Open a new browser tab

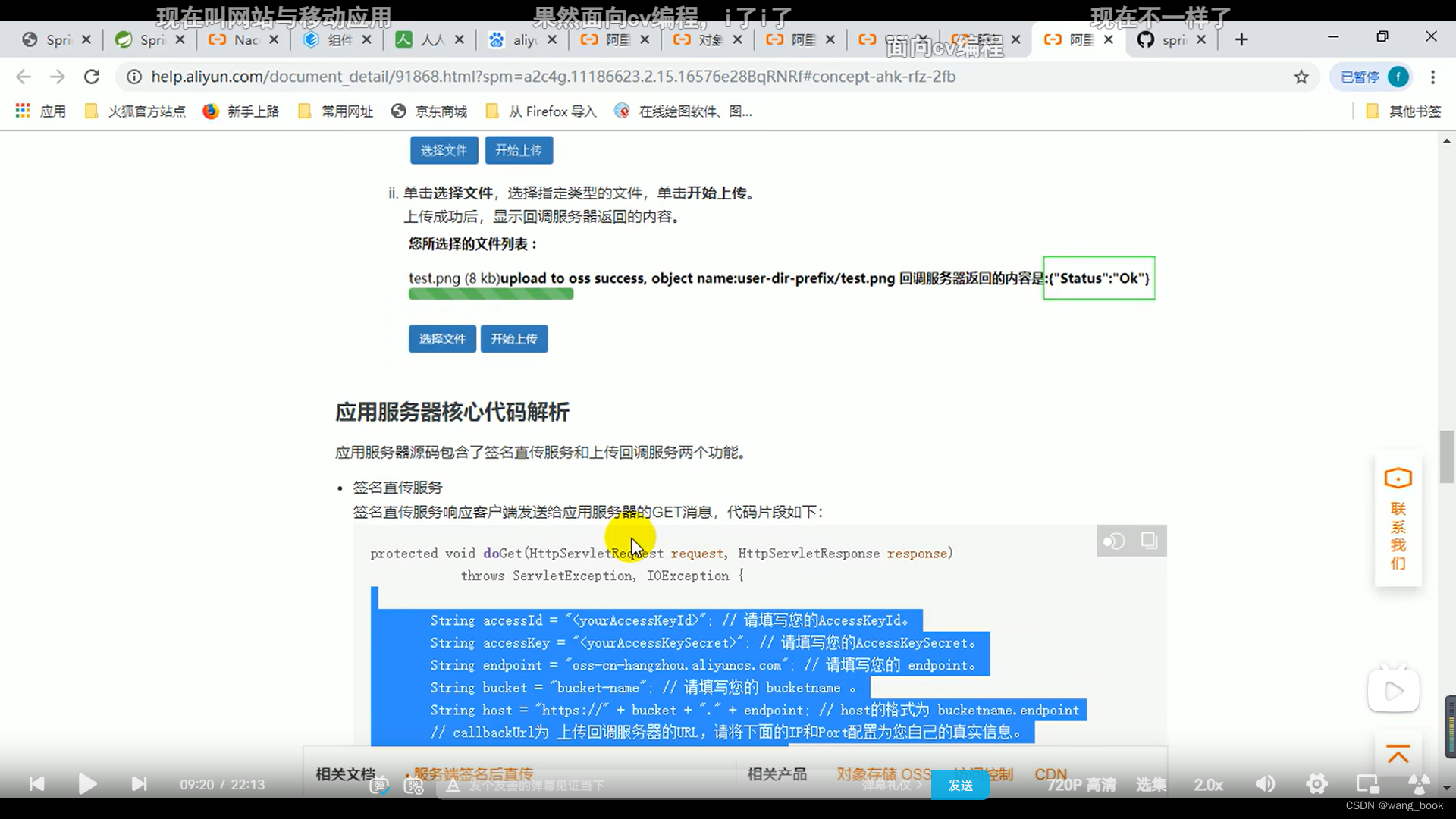tap(1241, 39)
